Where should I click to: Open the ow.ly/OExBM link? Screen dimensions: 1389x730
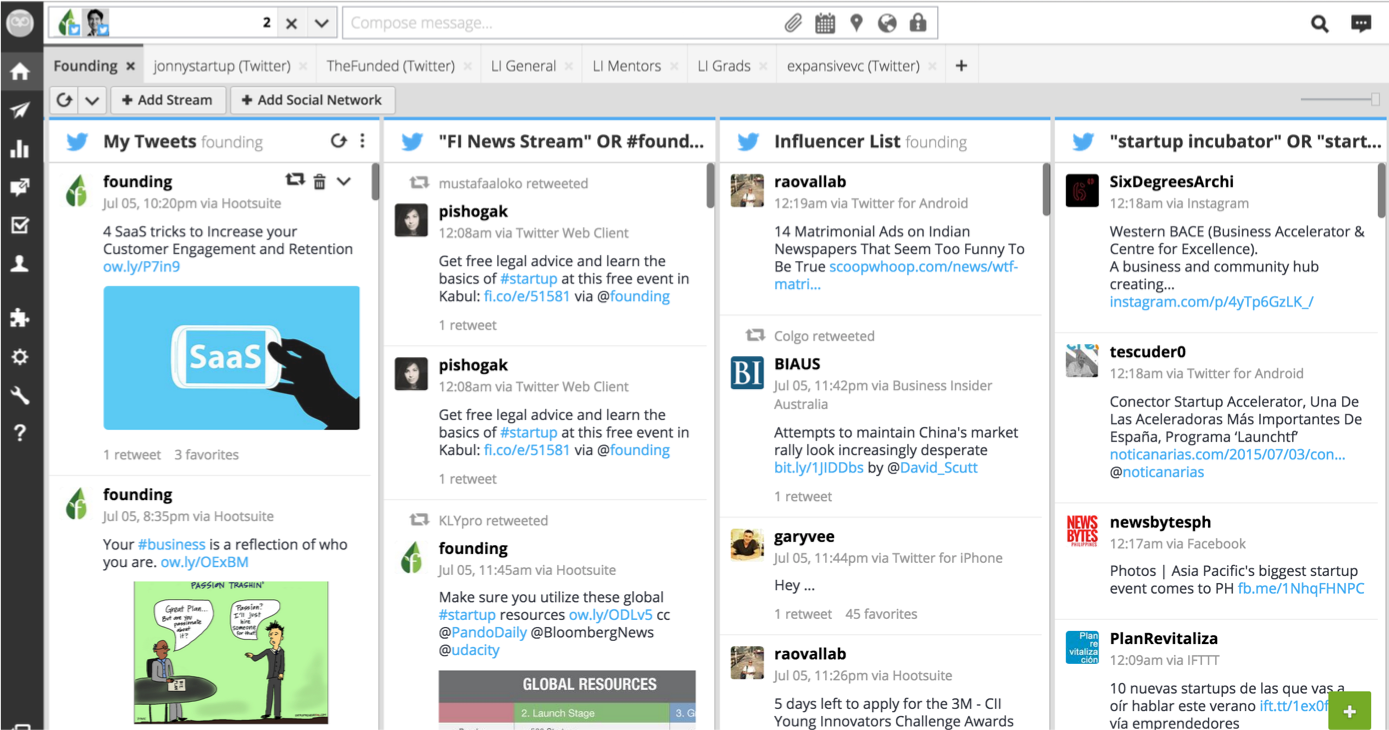coord(205,562)
